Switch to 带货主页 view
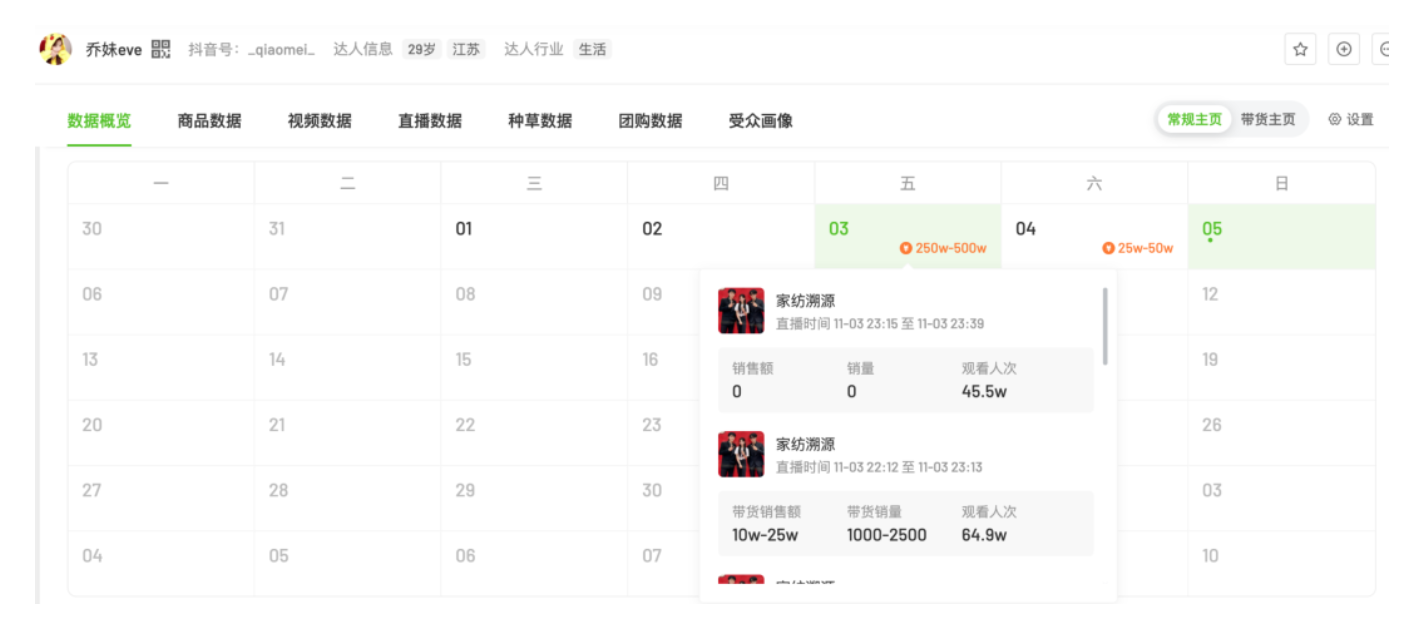The image size is (1414, 624). tap(1267, 120)
